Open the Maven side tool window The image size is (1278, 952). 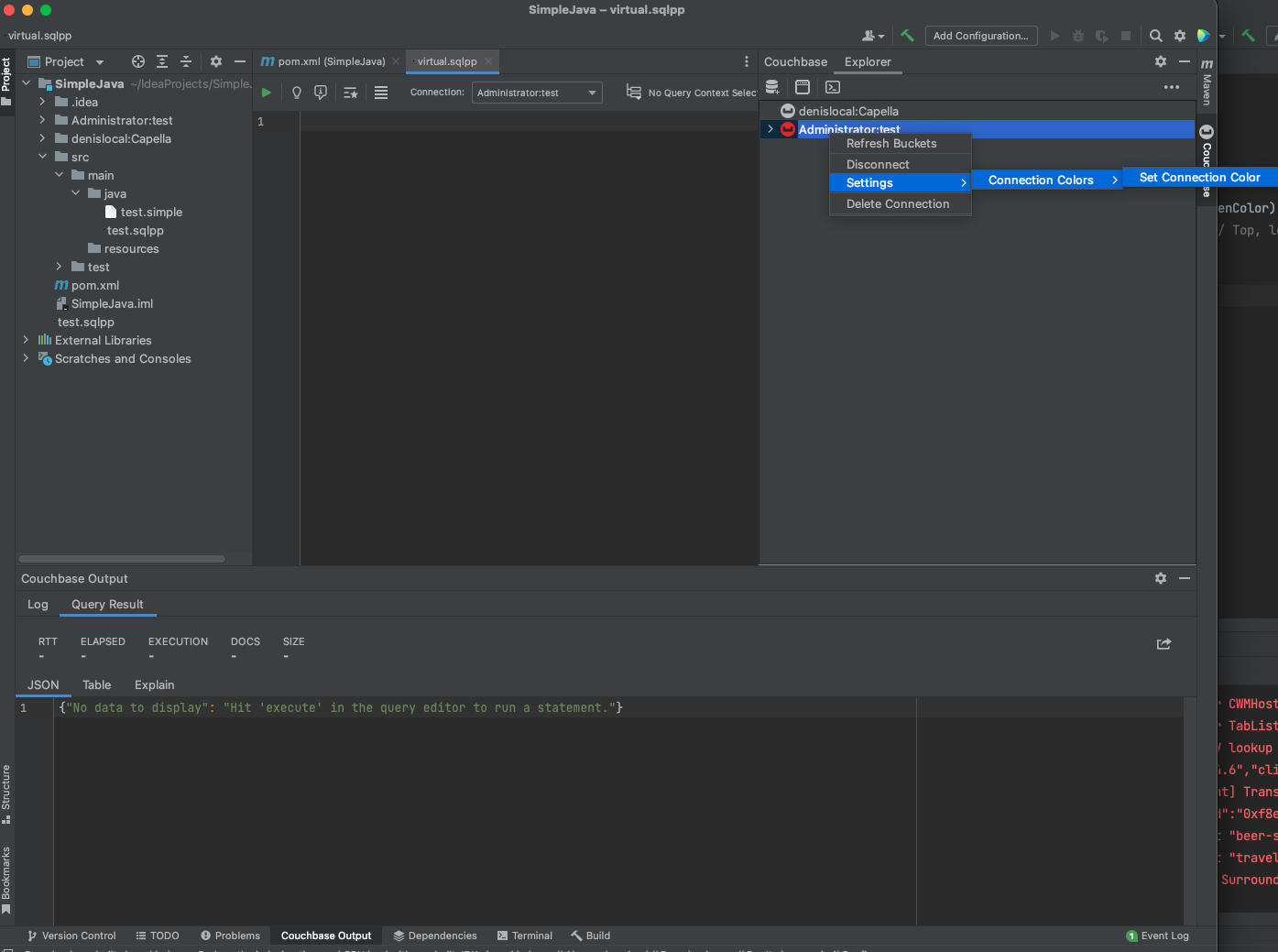pyautogui.click(x=1207, y=81)
